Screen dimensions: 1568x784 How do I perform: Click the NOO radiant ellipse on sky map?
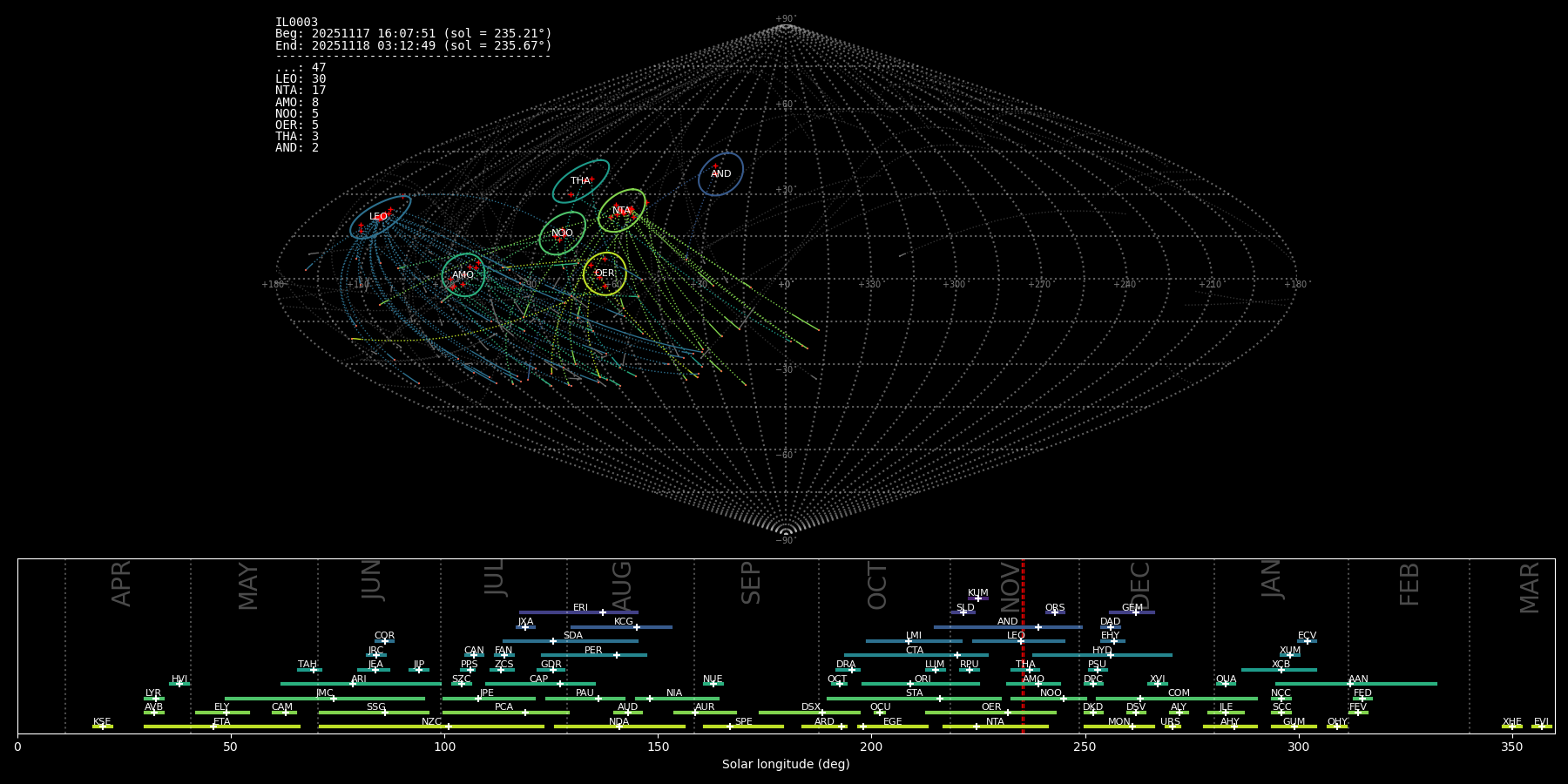click(x=562, y=233)
